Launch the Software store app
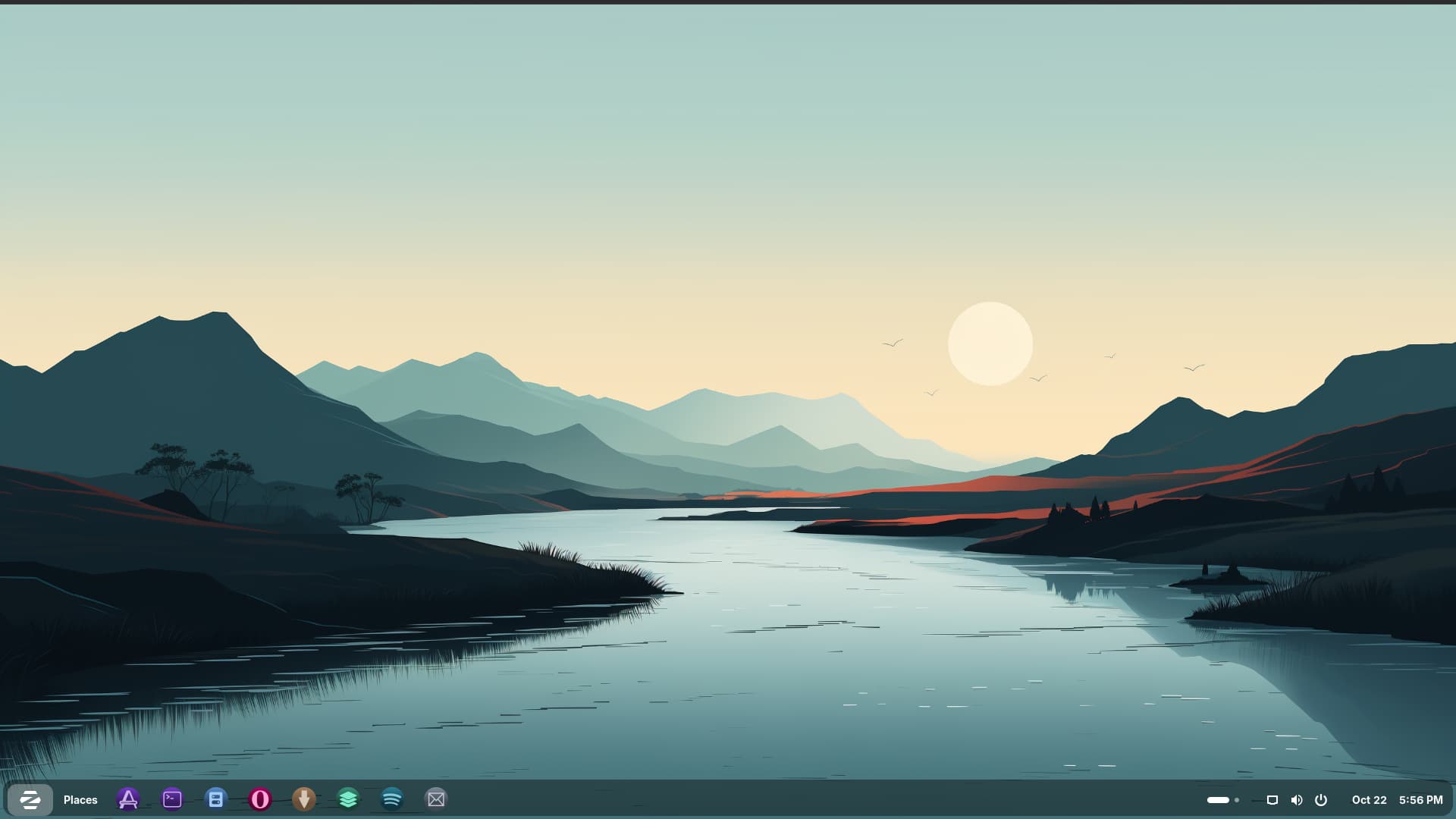The height and width of the screenshot is (819, 1456). (128, 799)
